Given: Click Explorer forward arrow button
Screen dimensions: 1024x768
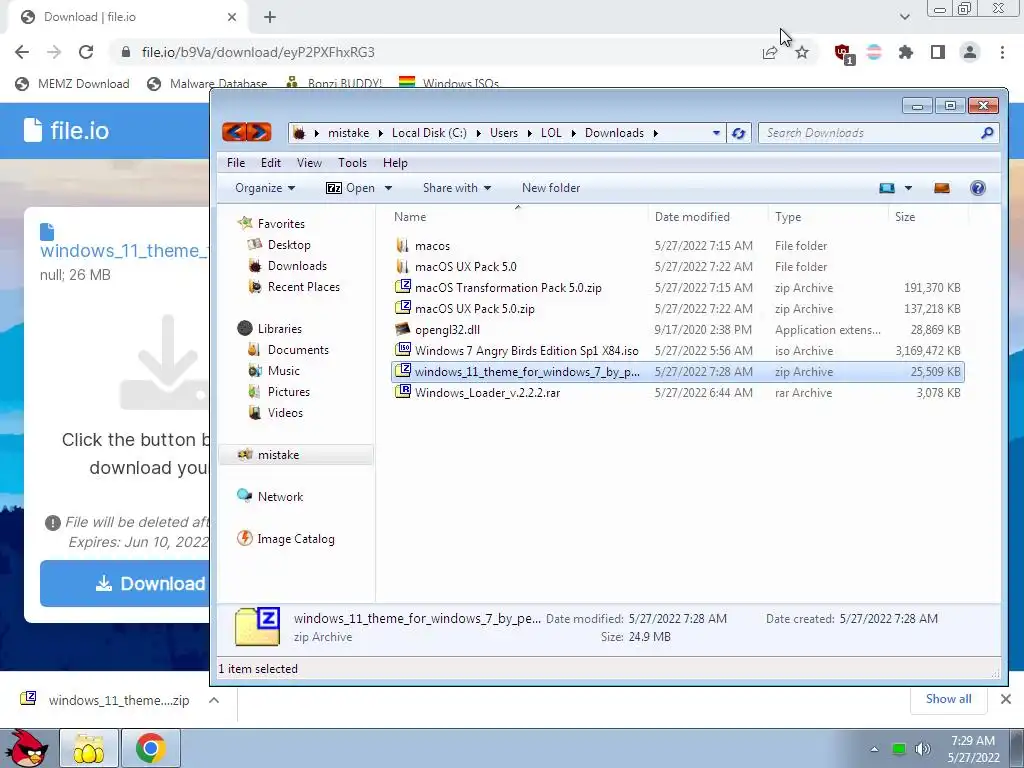Looking at the screenshot, I should coord(259,133).
